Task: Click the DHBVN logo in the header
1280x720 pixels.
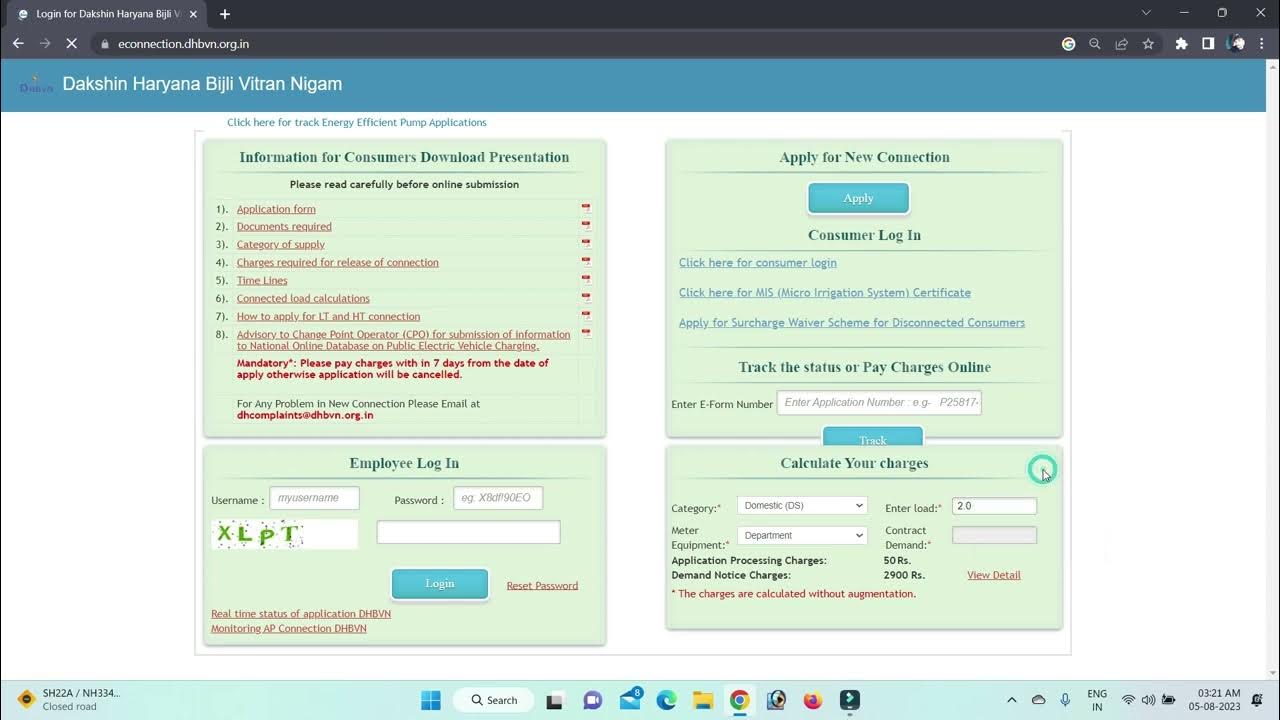Action: point(36,84)
